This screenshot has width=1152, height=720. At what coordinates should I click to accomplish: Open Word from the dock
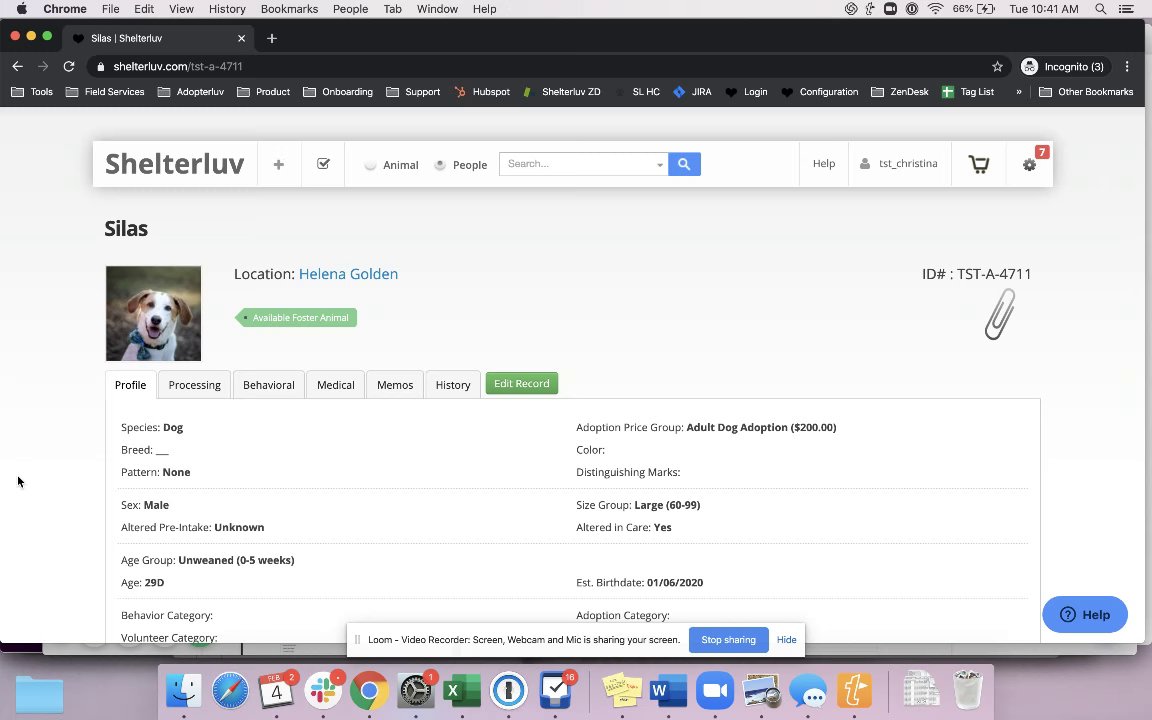pos(668,691)
